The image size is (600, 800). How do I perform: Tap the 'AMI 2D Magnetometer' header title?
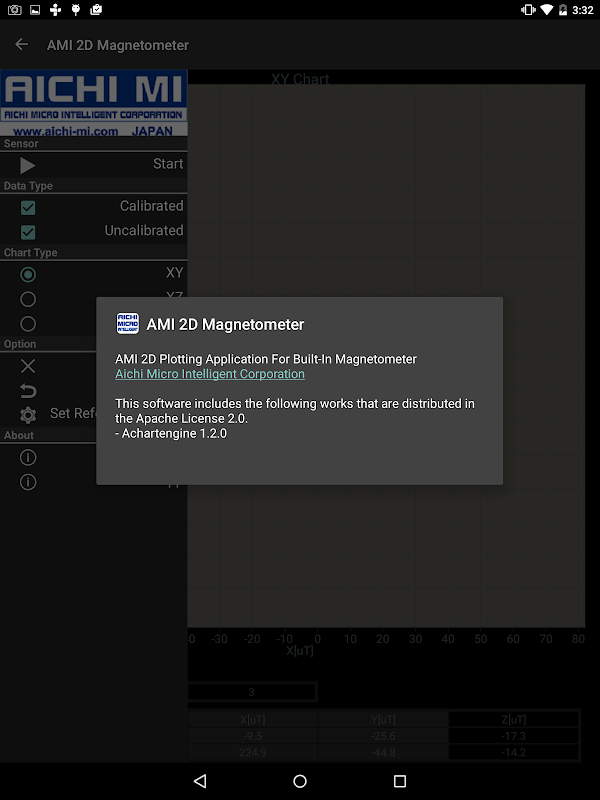118,45
